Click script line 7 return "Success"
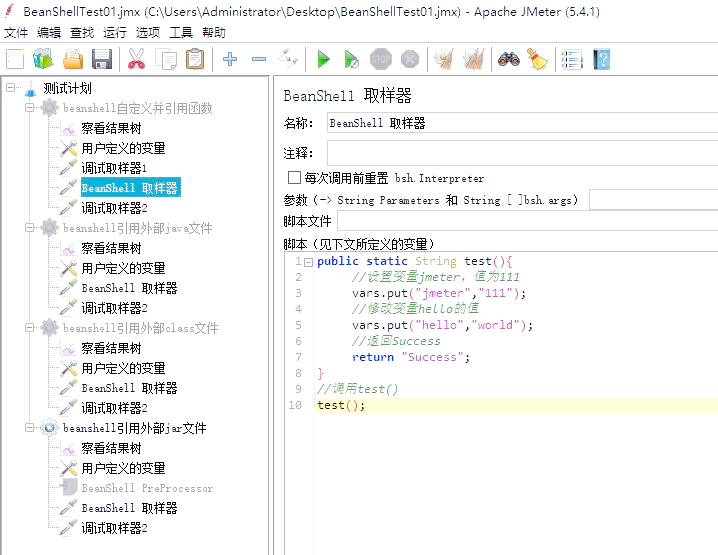Image resolution: width=718 pixels, height=555 pixels. pyautogui.click(x=411, y=357)
